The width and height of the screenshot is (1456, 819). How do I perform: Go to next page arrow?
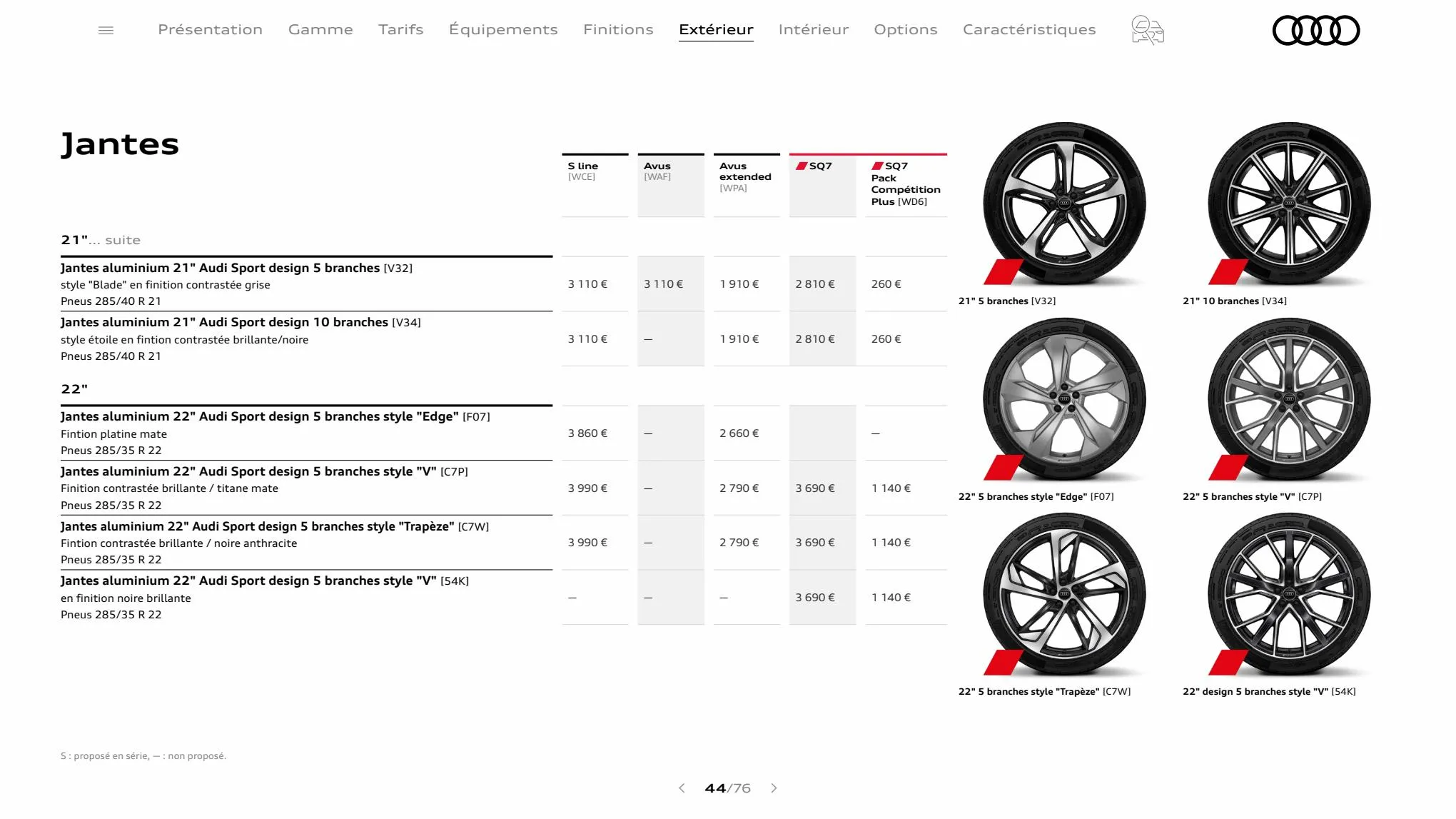pyautogui.click(x=774, y=788)
